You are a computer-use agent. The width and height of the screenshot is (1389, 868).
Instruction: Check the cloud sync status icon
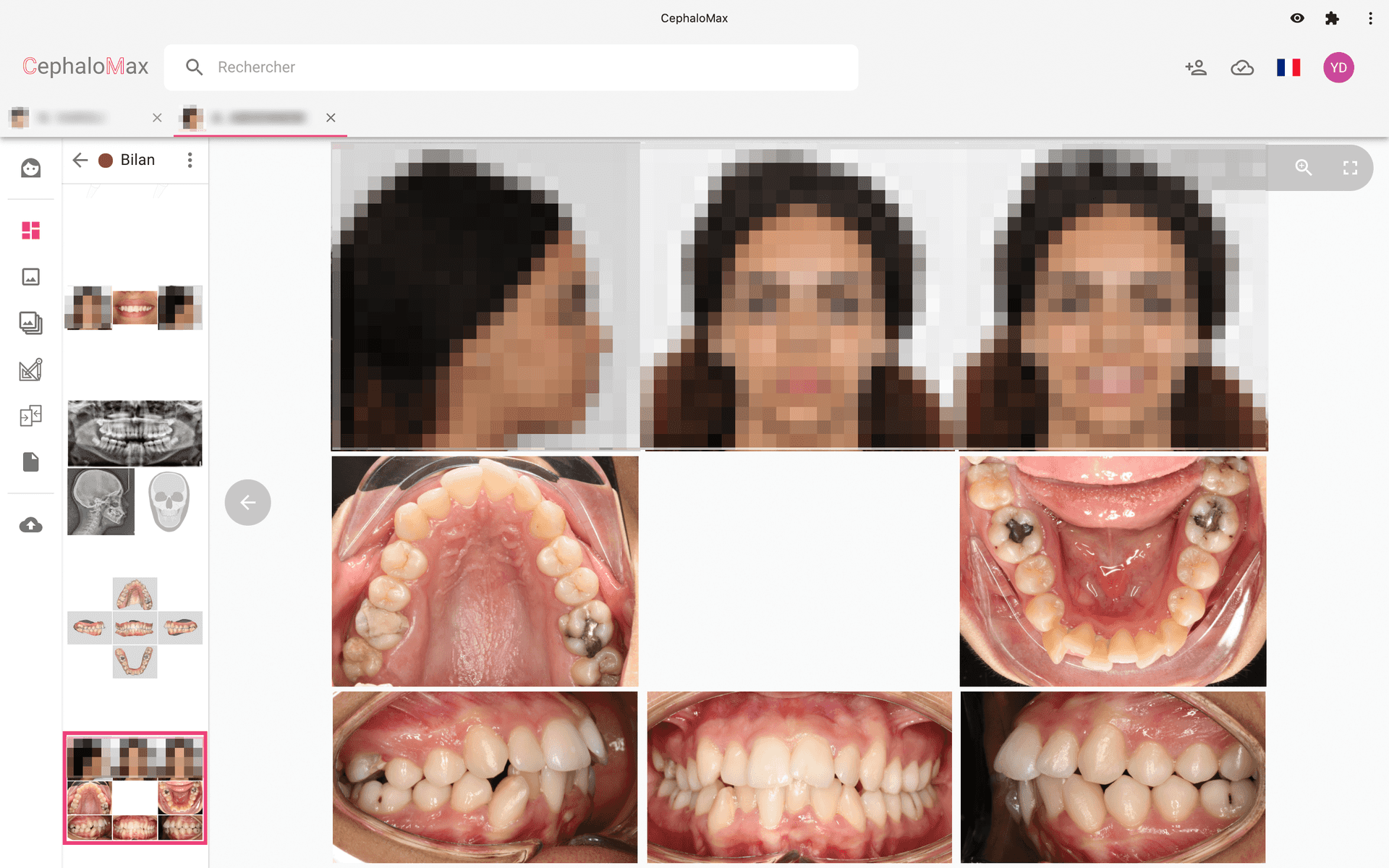point(1242,67)
